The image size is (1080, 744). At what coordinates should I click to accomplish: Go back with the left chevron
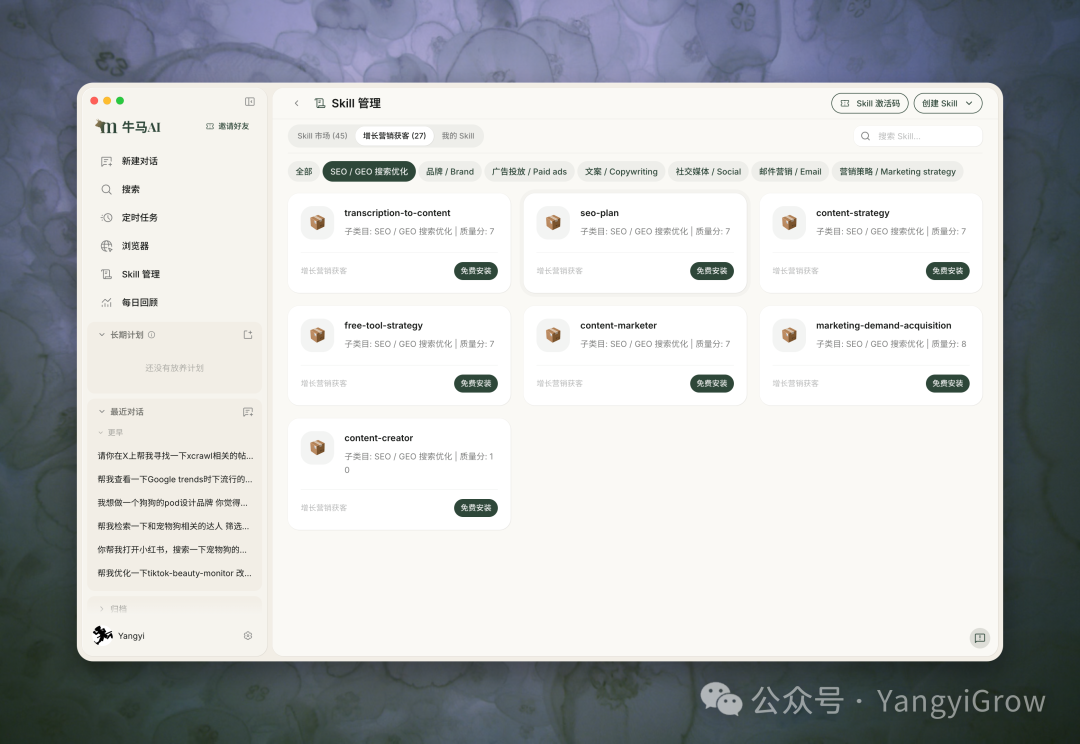coord(297,103)
